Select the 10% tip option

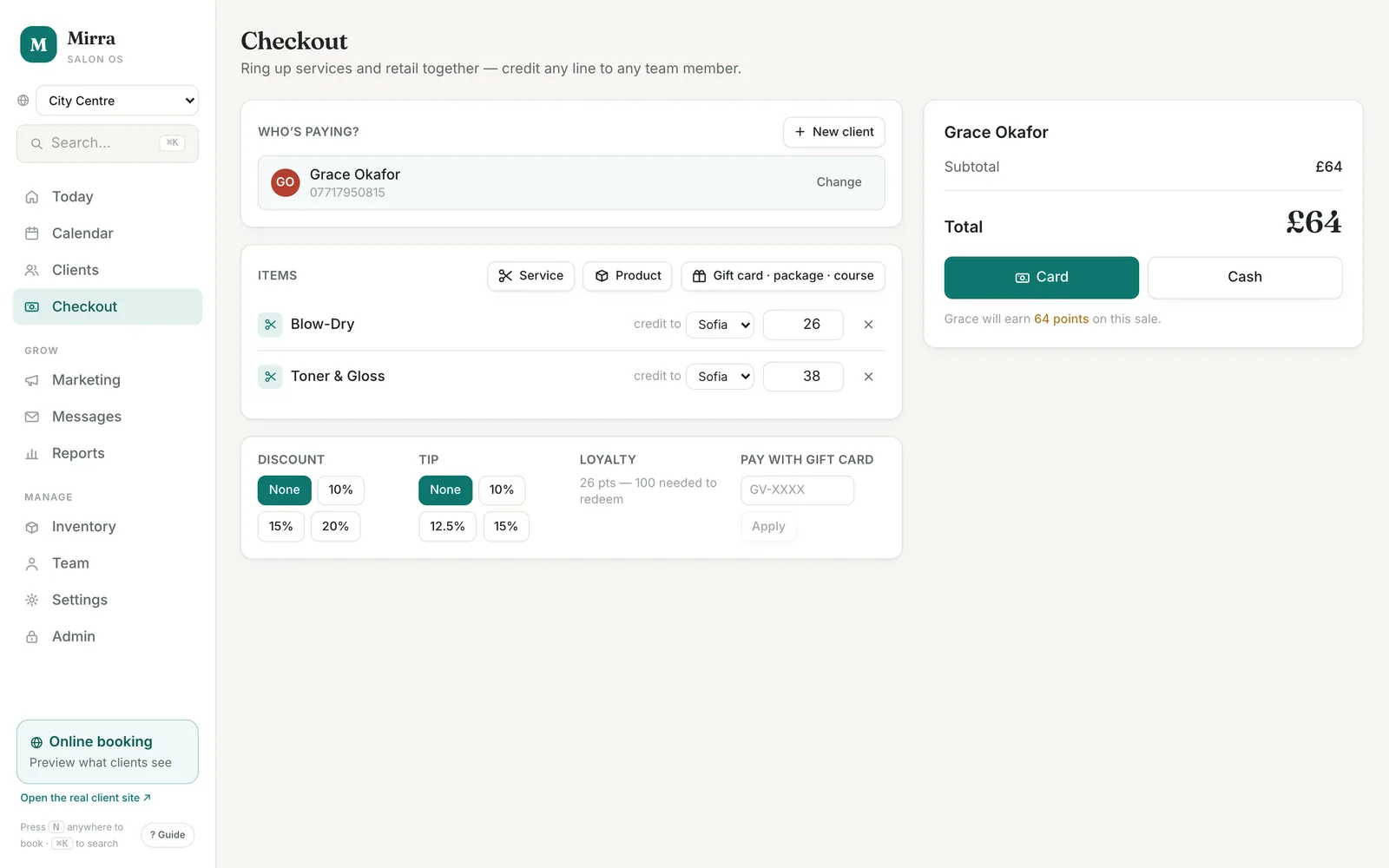click(502, 490)
